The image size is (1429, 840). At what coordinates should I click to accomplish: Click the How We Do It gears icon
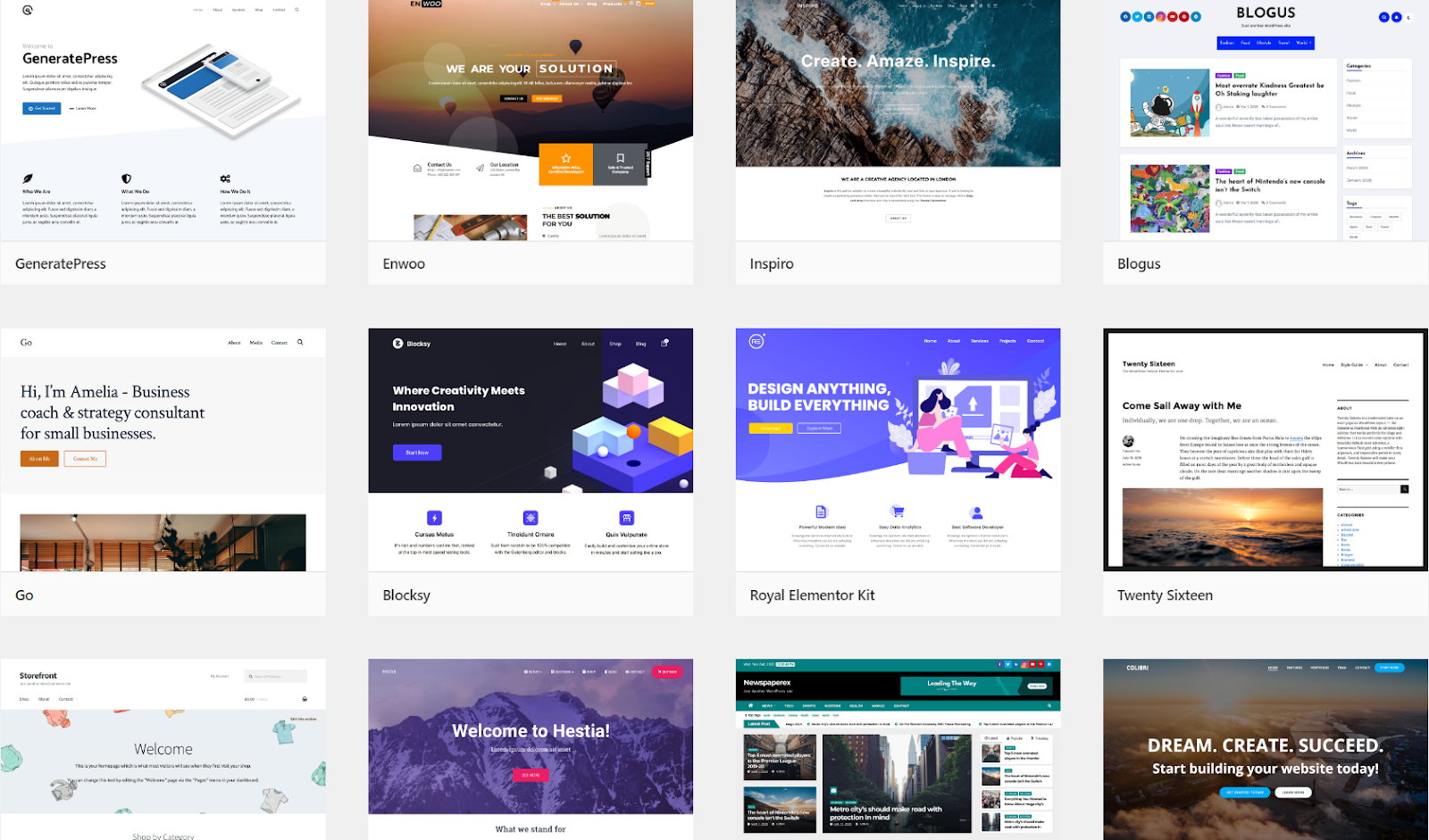point(225,179)
